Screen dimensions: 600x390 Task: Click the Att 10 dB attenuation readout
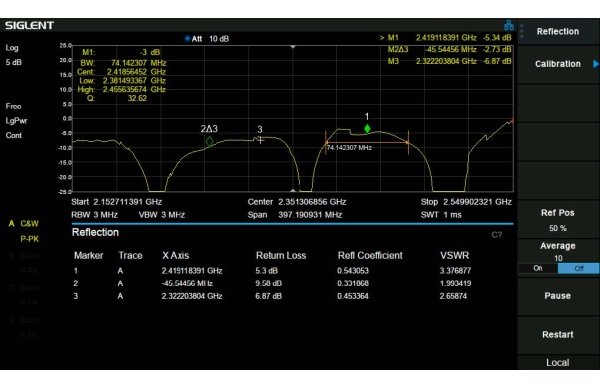coord(207,39)
